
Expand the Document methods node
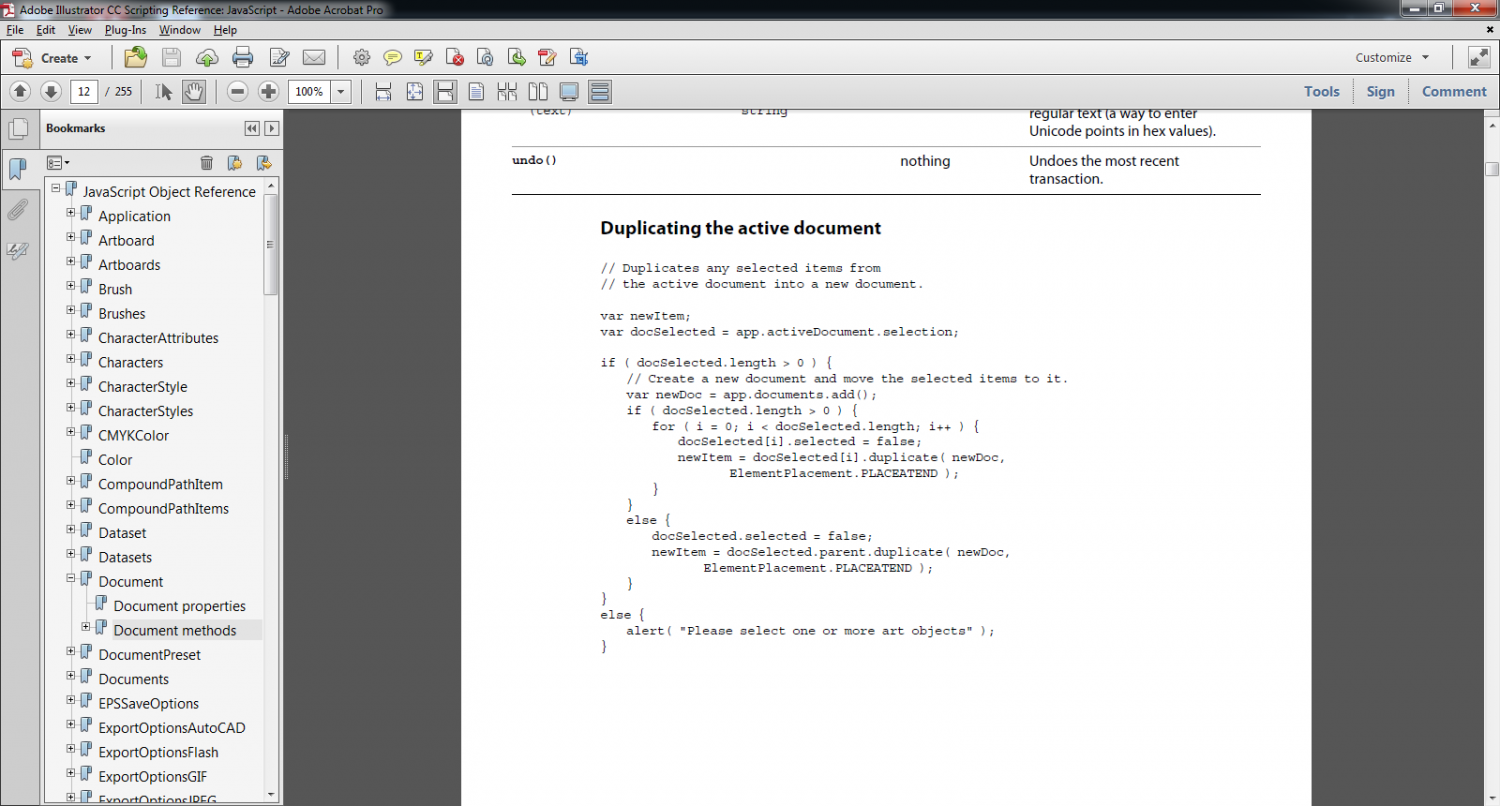pyautogui.click(x=86, y=627)
